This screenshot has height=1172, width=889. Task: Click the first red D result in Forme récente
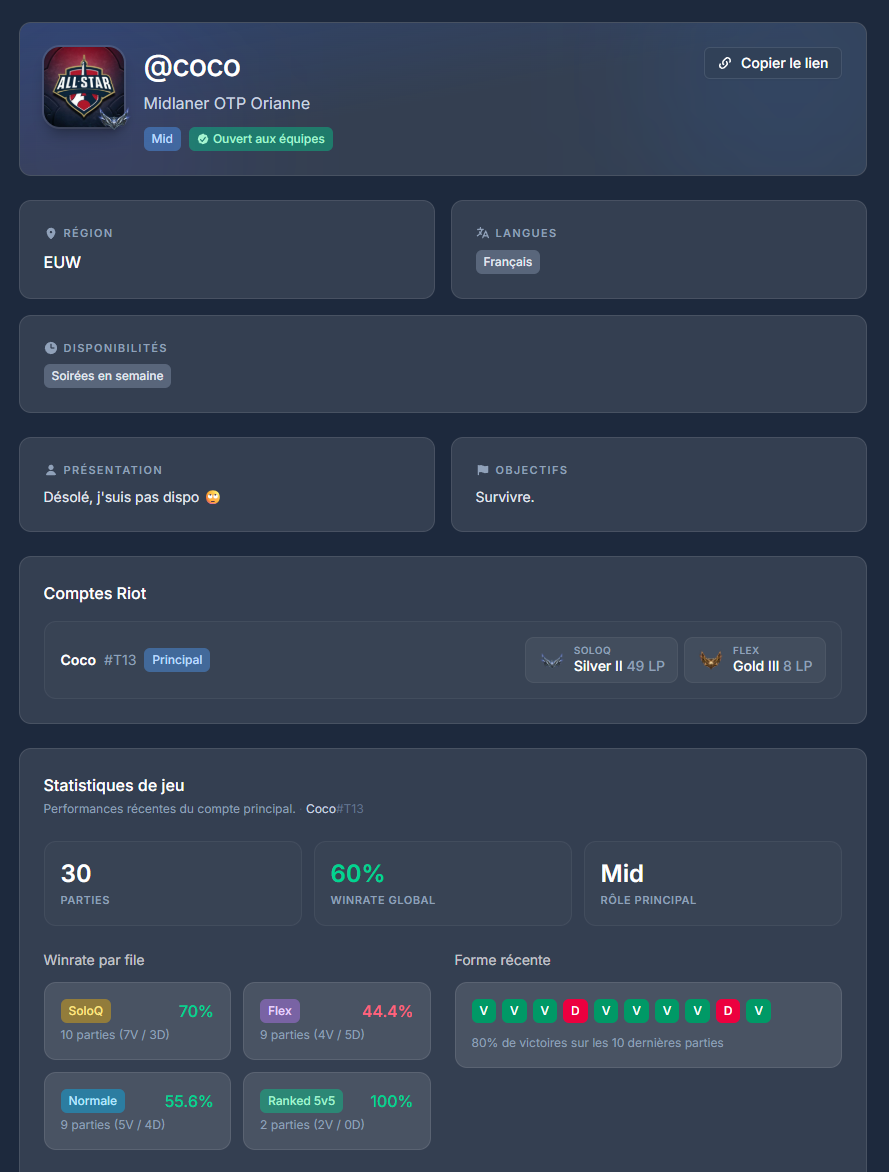575,1011
